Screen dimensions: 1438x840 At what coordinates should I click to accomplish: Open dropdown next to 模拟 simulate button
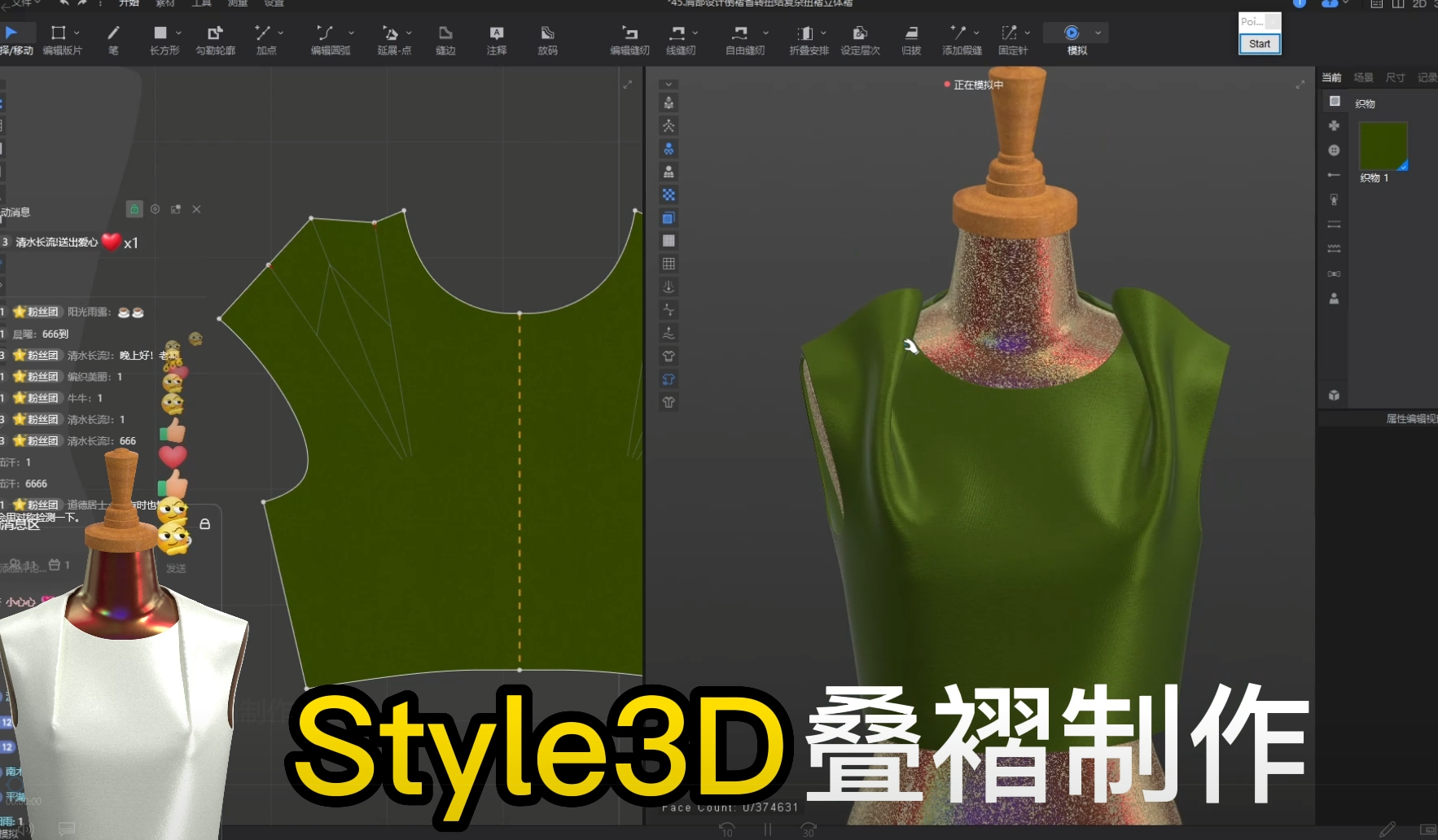[1098, 33]
